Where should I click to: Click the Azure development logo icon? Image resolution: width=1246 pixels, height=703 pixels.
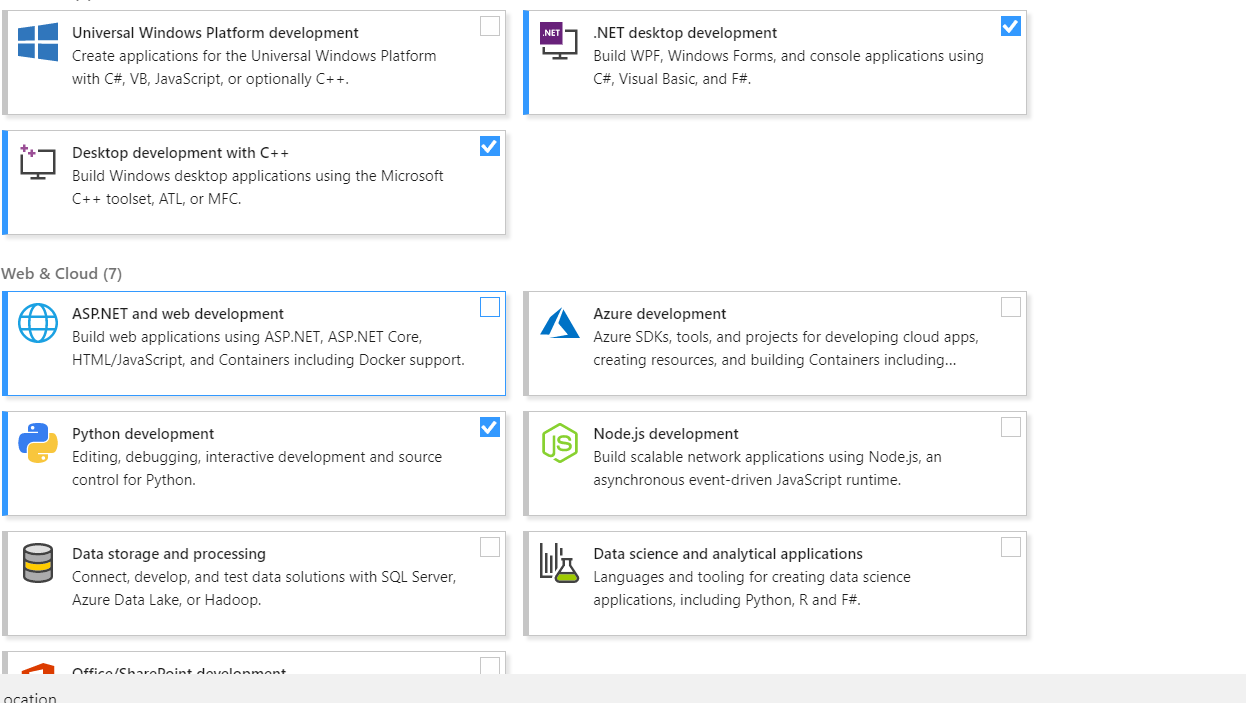[560, 323]
